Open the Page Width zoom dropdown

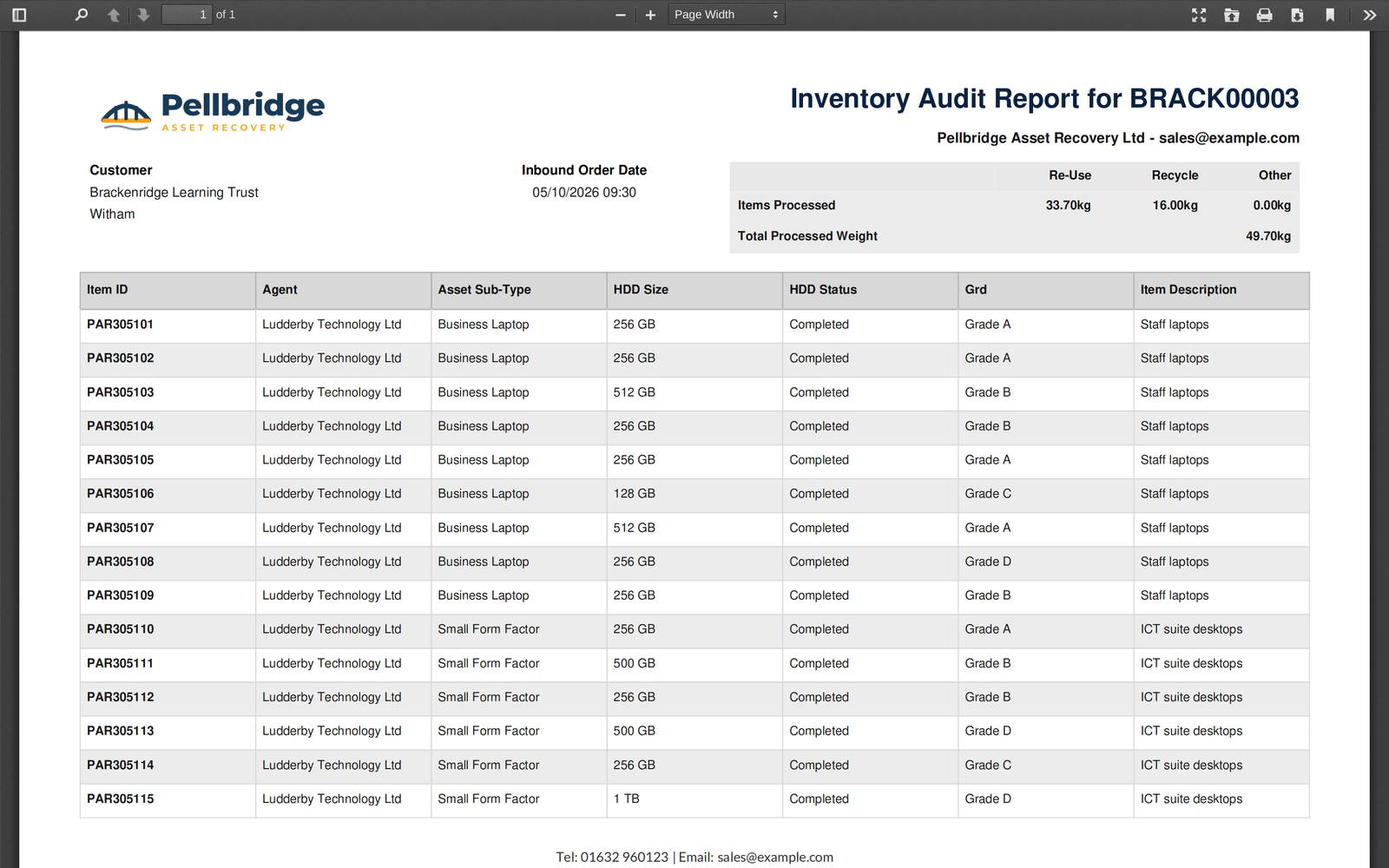click(x=727, y=15)
